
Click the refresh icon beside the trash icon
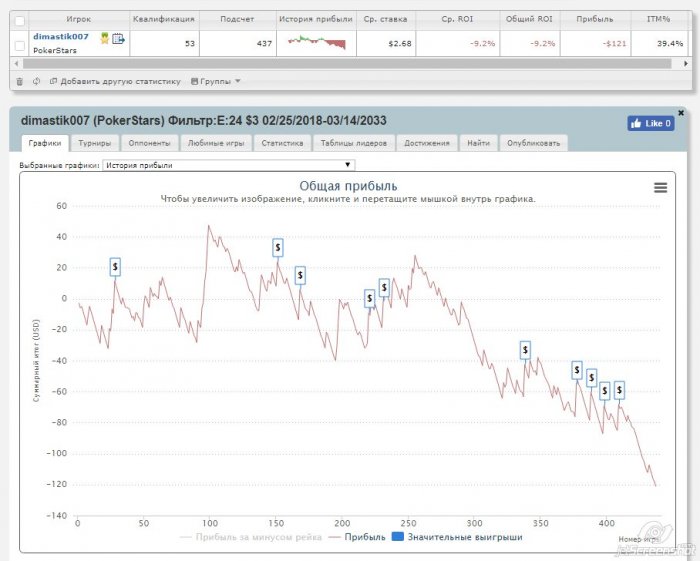coord(36,81)
